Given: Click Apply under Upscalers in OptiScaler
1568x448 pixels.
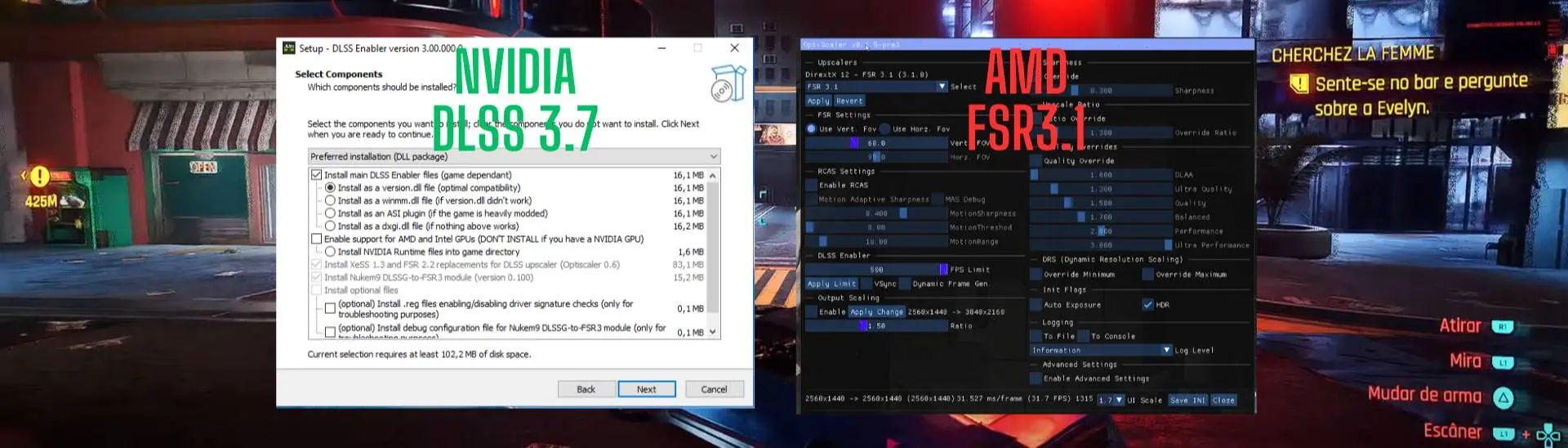Looking at the screenshot, I should click(x=817, y=101).
